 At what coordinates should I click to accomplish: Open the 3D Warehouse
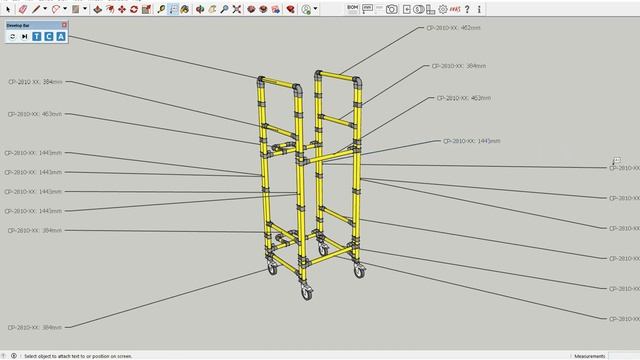(x=251, y=9)
